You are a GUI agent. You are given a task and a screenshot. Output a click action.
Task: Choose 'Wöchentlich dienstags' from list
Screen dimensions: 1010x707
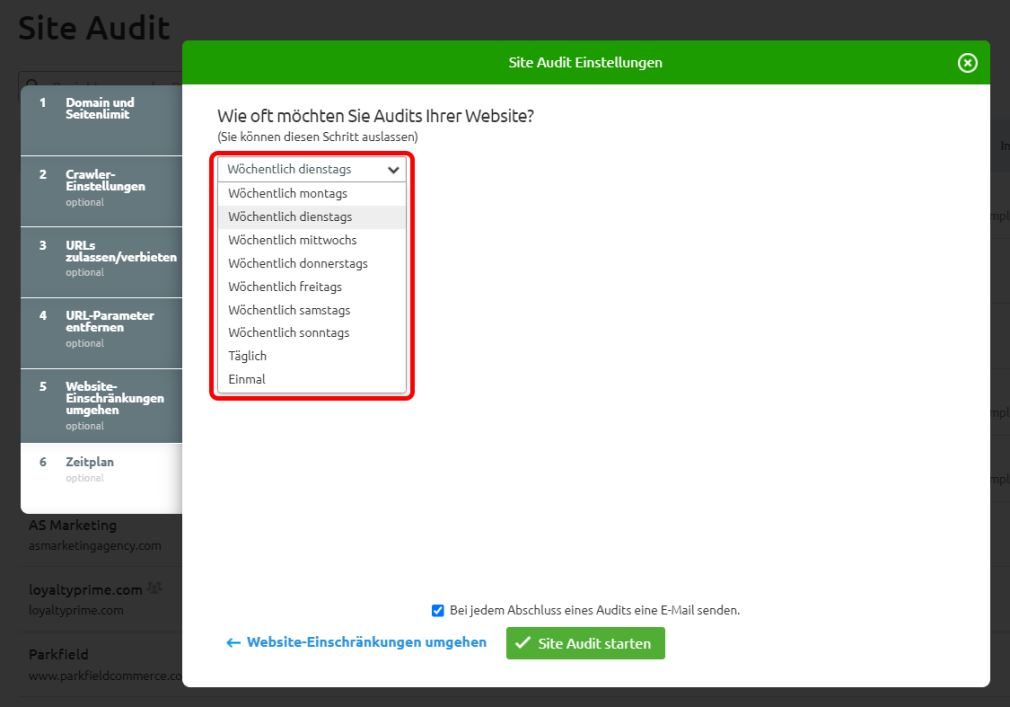pyautogui.click(x=290, y=217)
